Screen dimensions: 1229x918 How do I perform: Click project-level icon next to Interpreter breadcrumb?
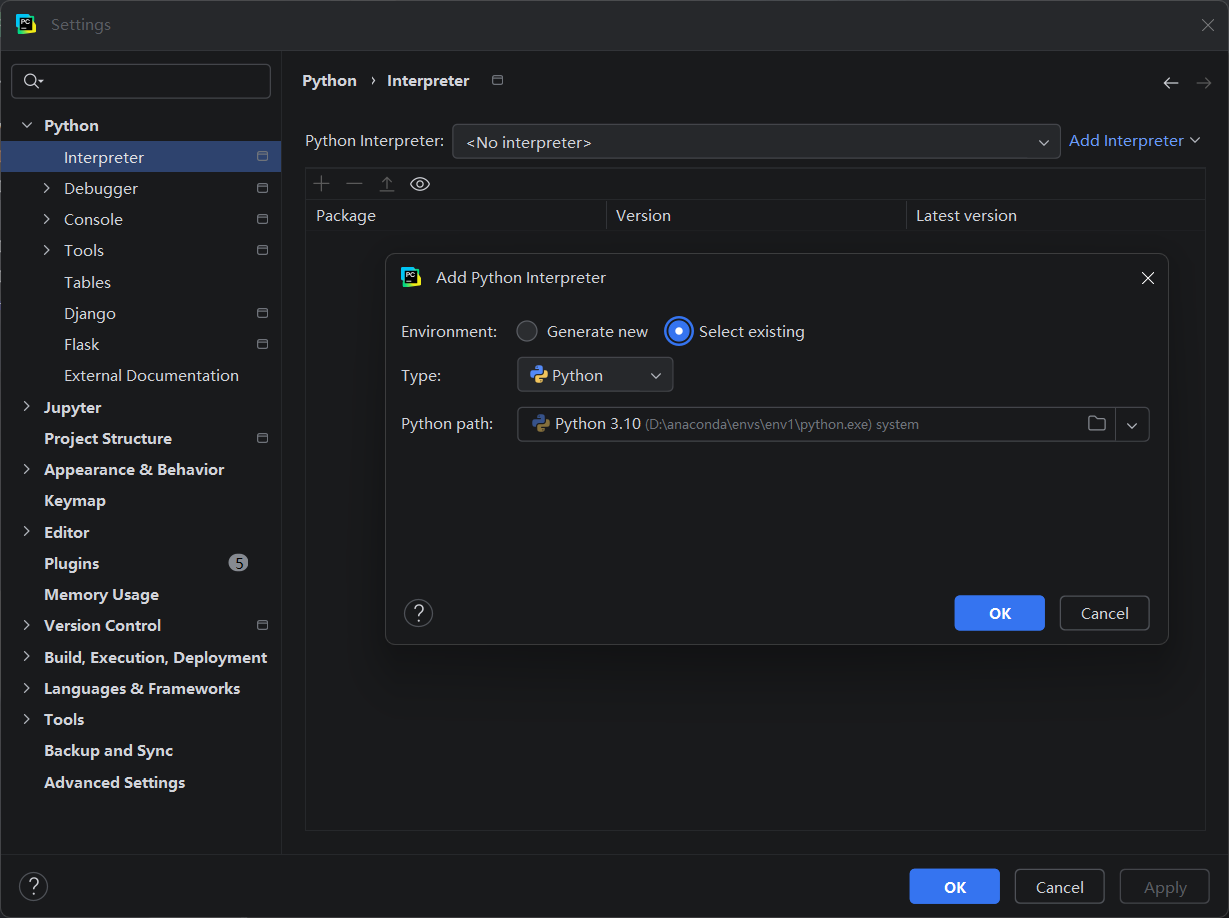[x=498, y=80]
